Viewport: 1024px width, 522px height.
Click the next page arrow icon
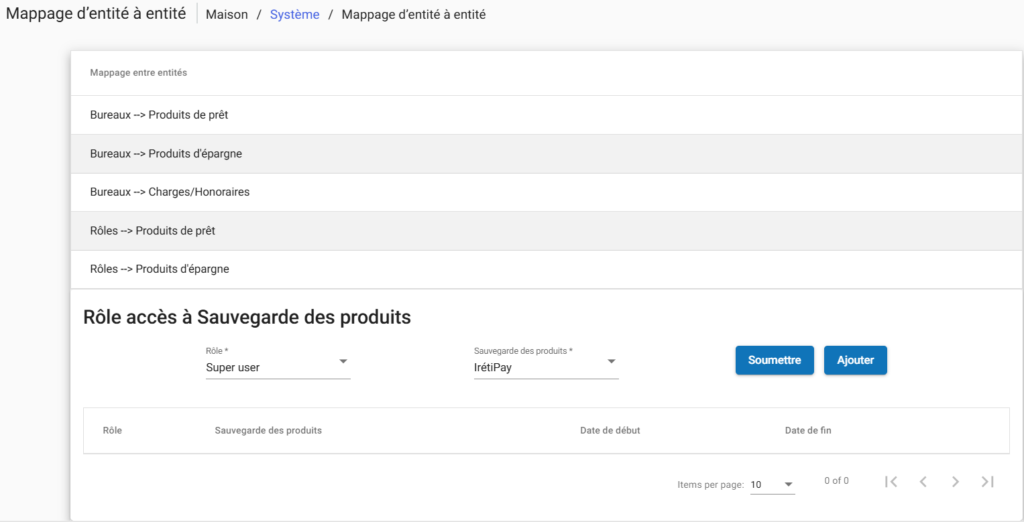(x=955, y=482)
